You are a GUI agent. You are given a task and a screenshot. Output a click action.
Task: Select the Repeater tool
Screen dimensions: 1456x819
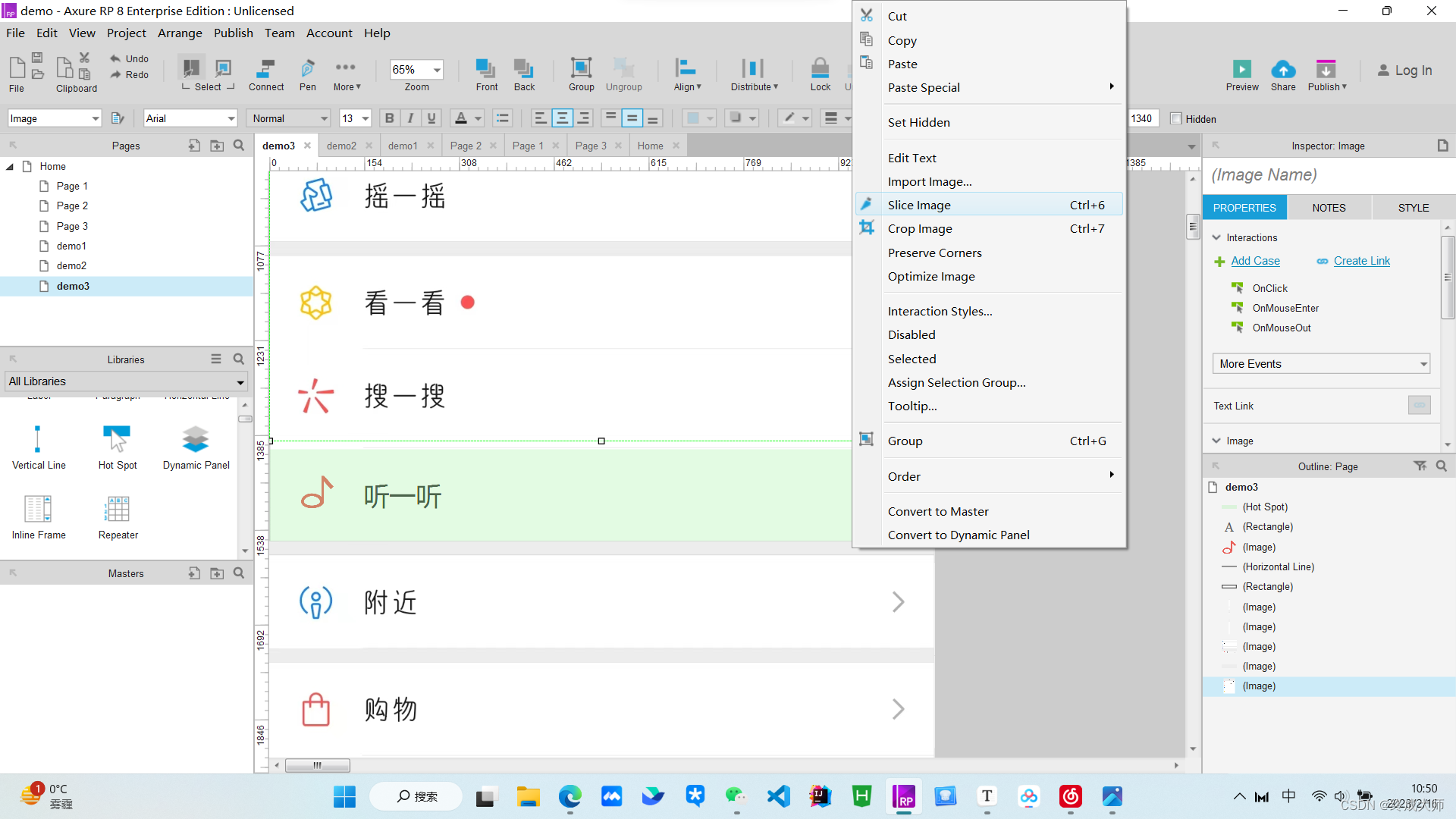coord(117,516)
